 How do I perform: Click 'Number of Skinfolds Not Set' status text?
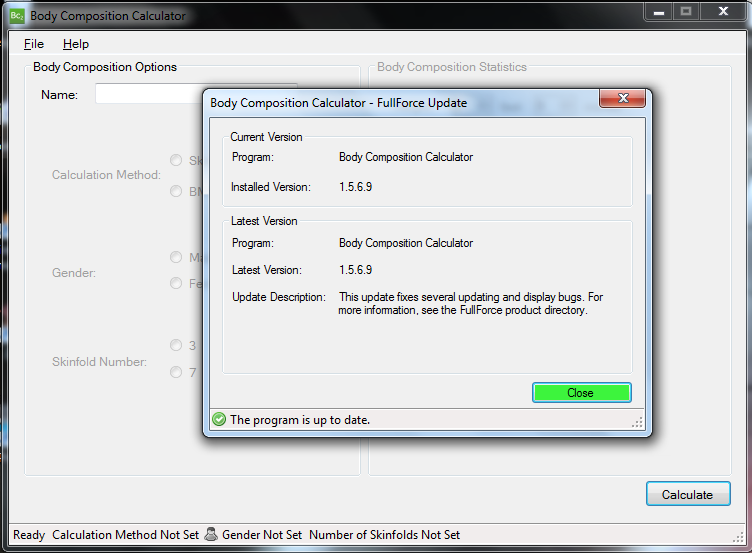384,535
